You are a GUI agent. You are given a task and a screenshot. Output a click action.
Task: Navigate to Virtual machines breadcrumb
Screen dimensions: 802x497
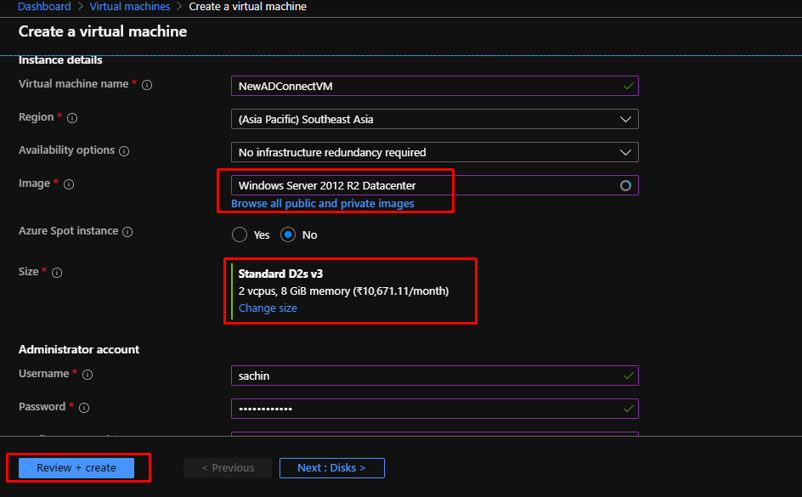click(x=129, y=7)
